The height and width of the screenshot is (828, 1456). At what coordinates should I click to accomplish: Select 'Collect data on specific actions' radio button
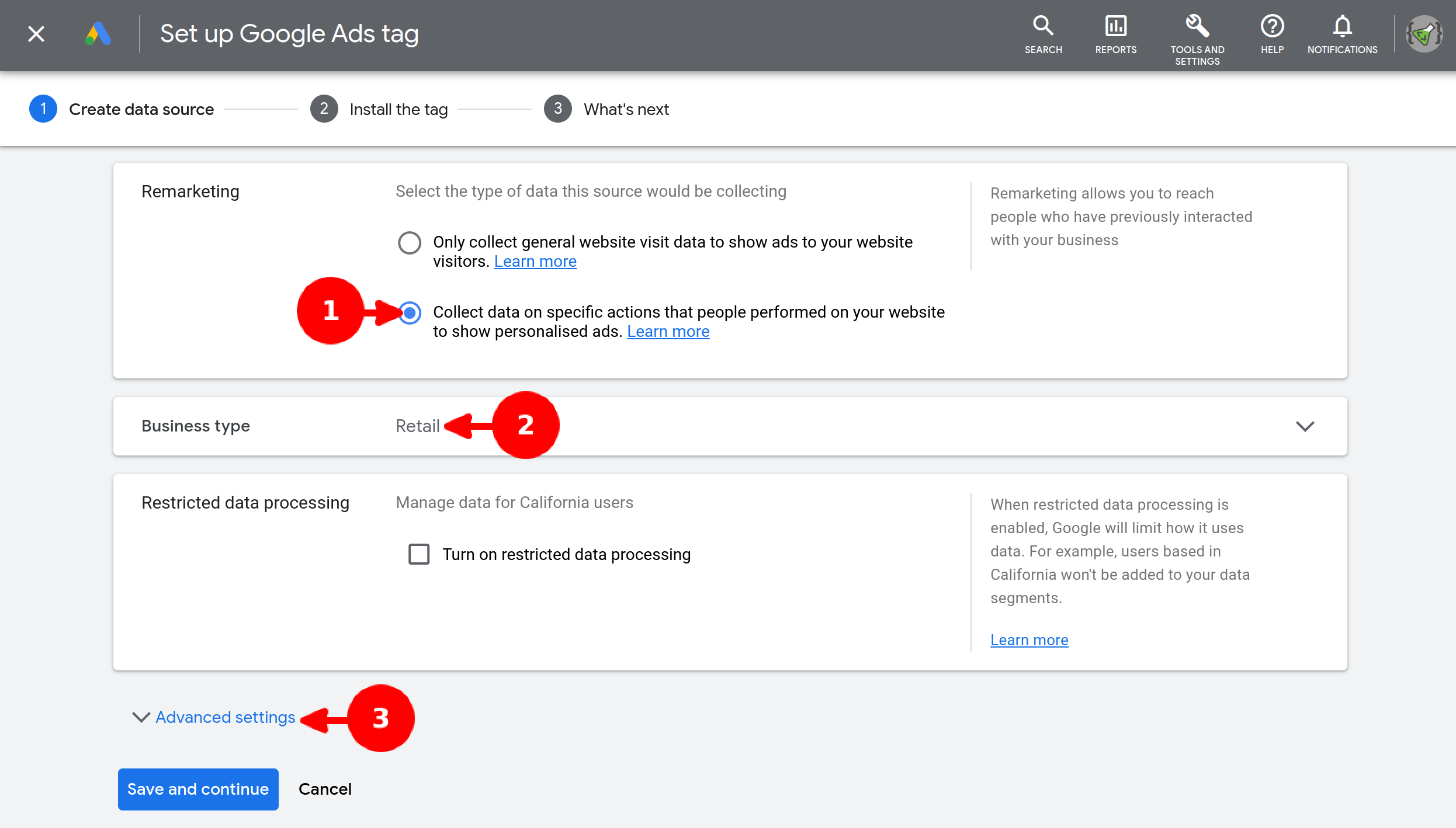tap(410, 313)
